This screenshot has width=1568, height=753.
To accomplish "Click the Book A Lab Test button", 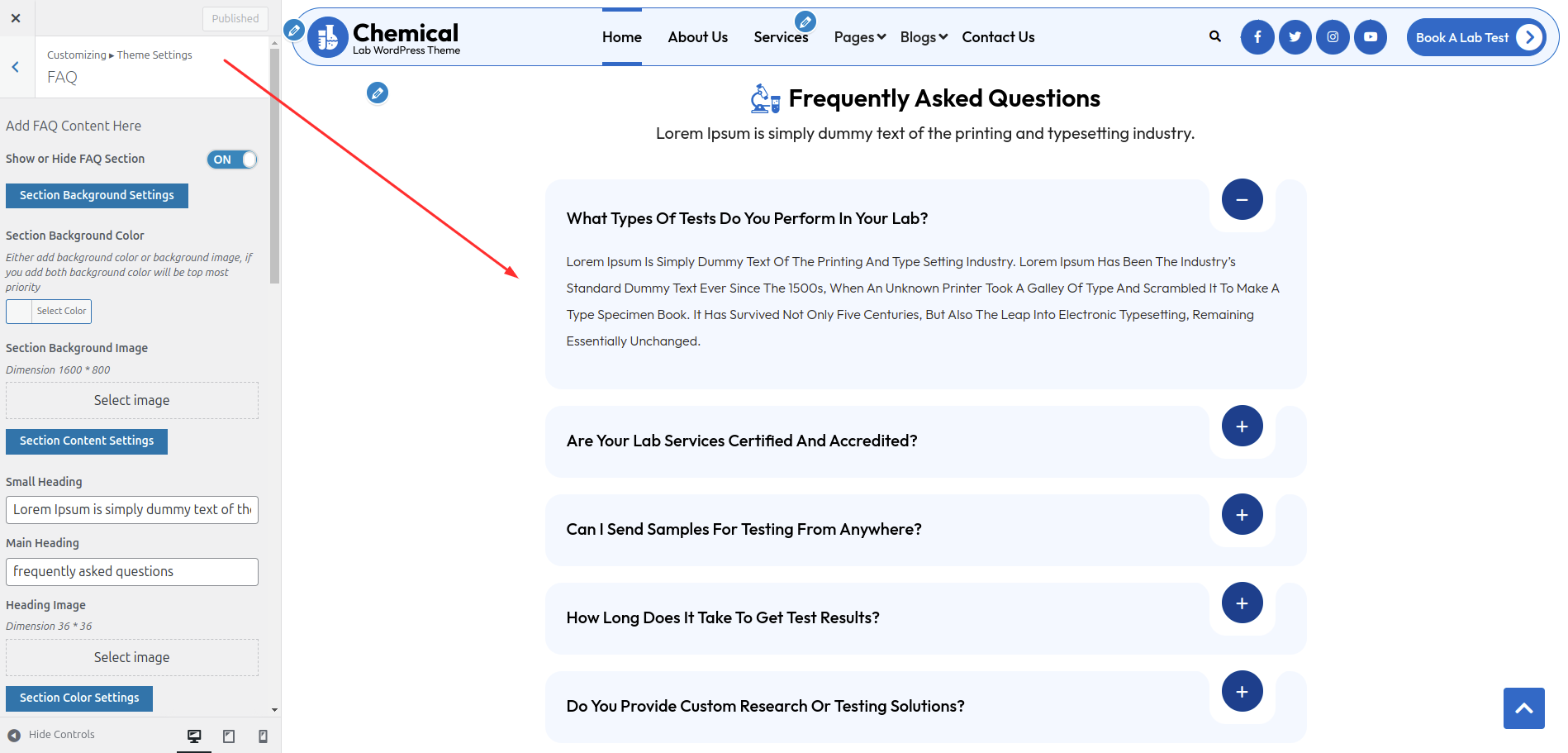I will click(1476, 36).
